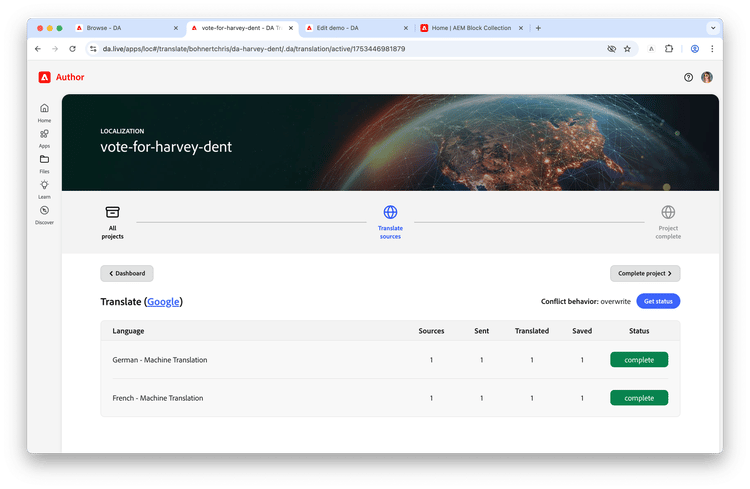Open a new browser tab
750x489 pixels.
(538, 28)
